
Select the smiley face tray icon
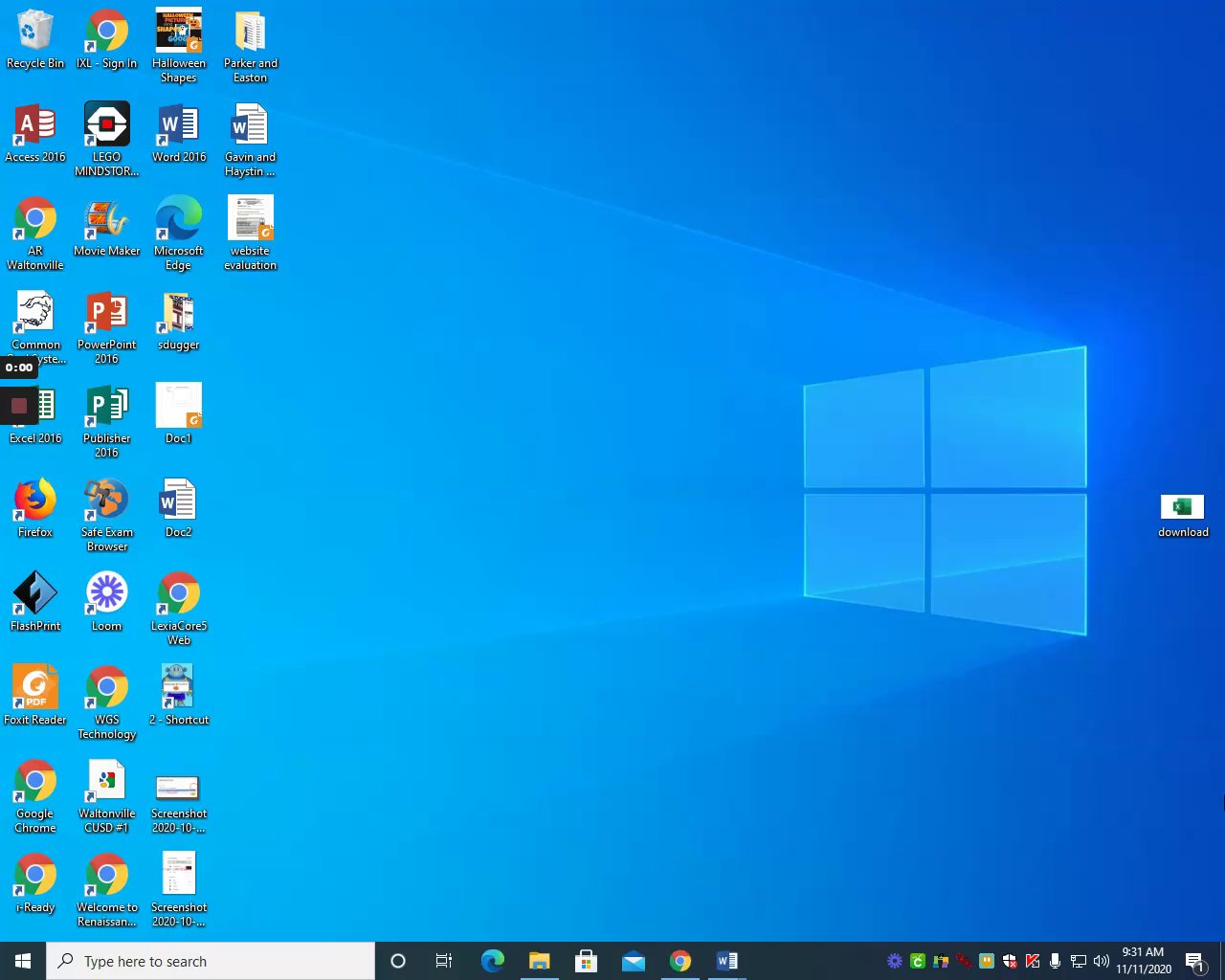click(987, 961)
